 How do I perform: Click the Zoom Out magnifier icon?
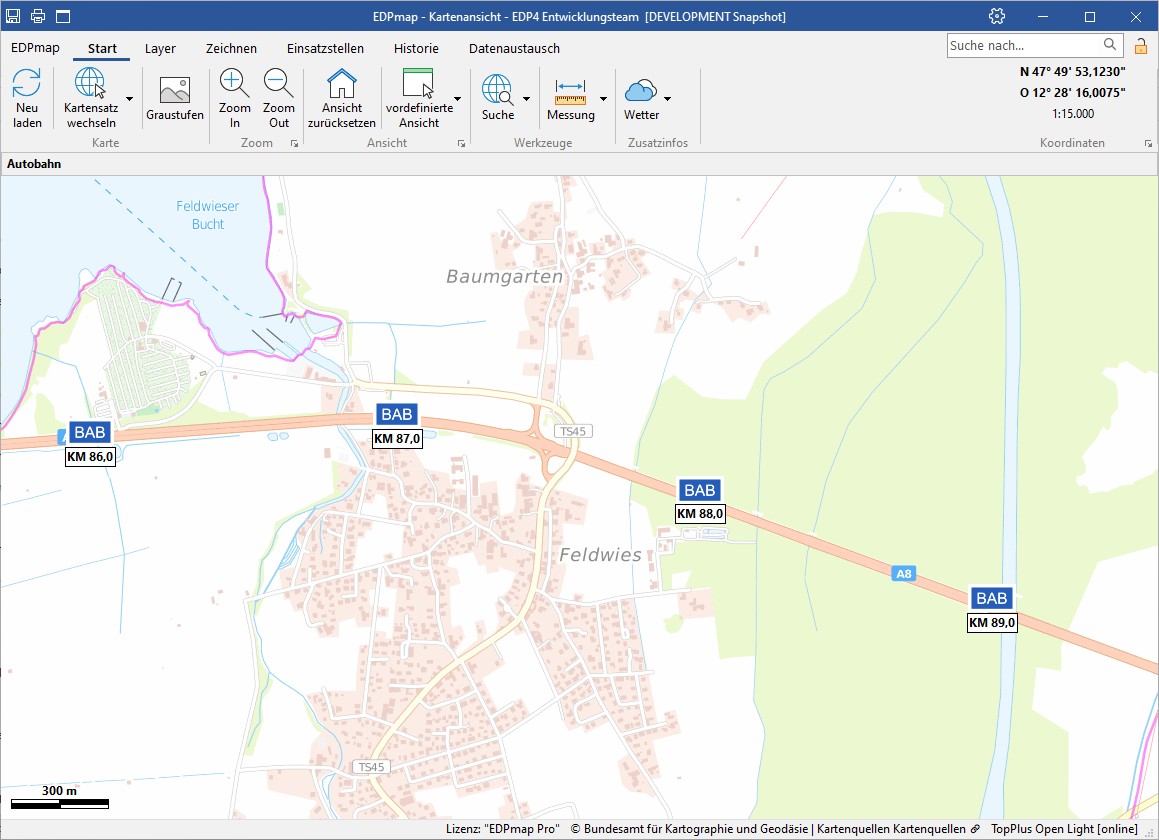279,85
